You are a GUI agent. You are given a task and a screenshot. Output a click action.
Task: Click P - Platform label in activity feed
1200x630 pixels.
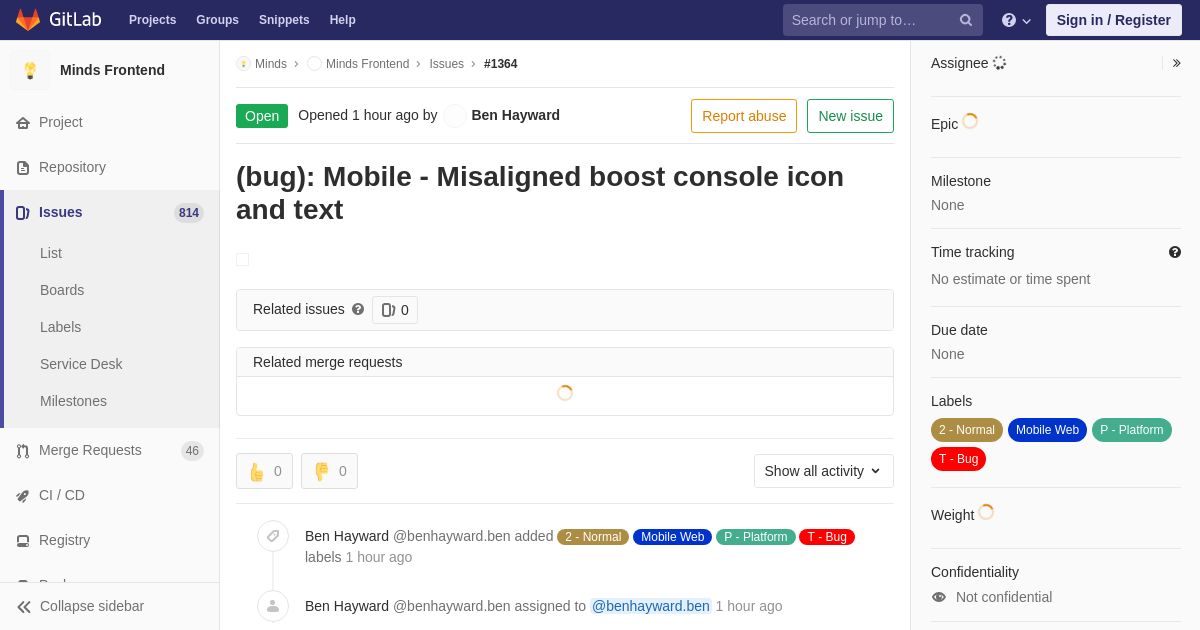tap(756, 537)
